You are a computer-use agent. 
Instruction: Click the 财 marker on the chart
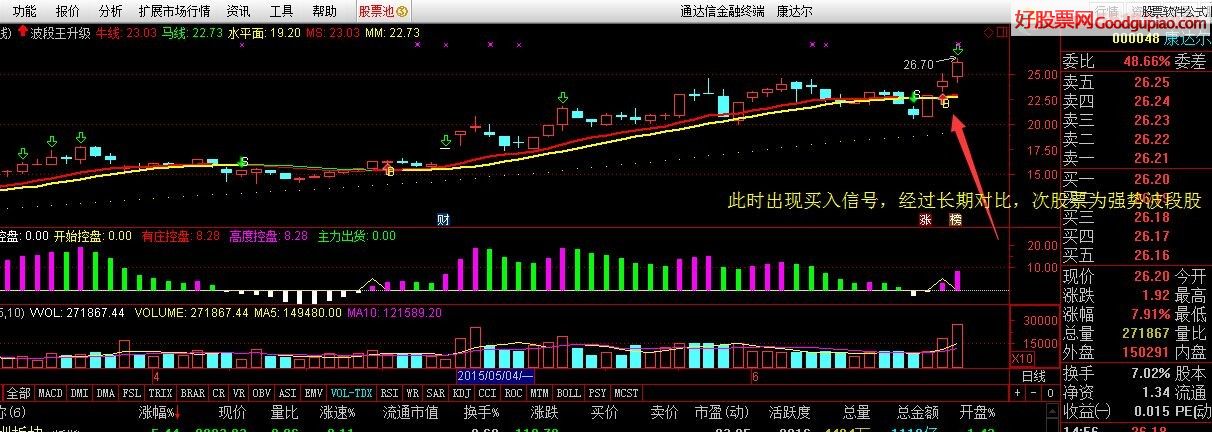pos(444,219)
